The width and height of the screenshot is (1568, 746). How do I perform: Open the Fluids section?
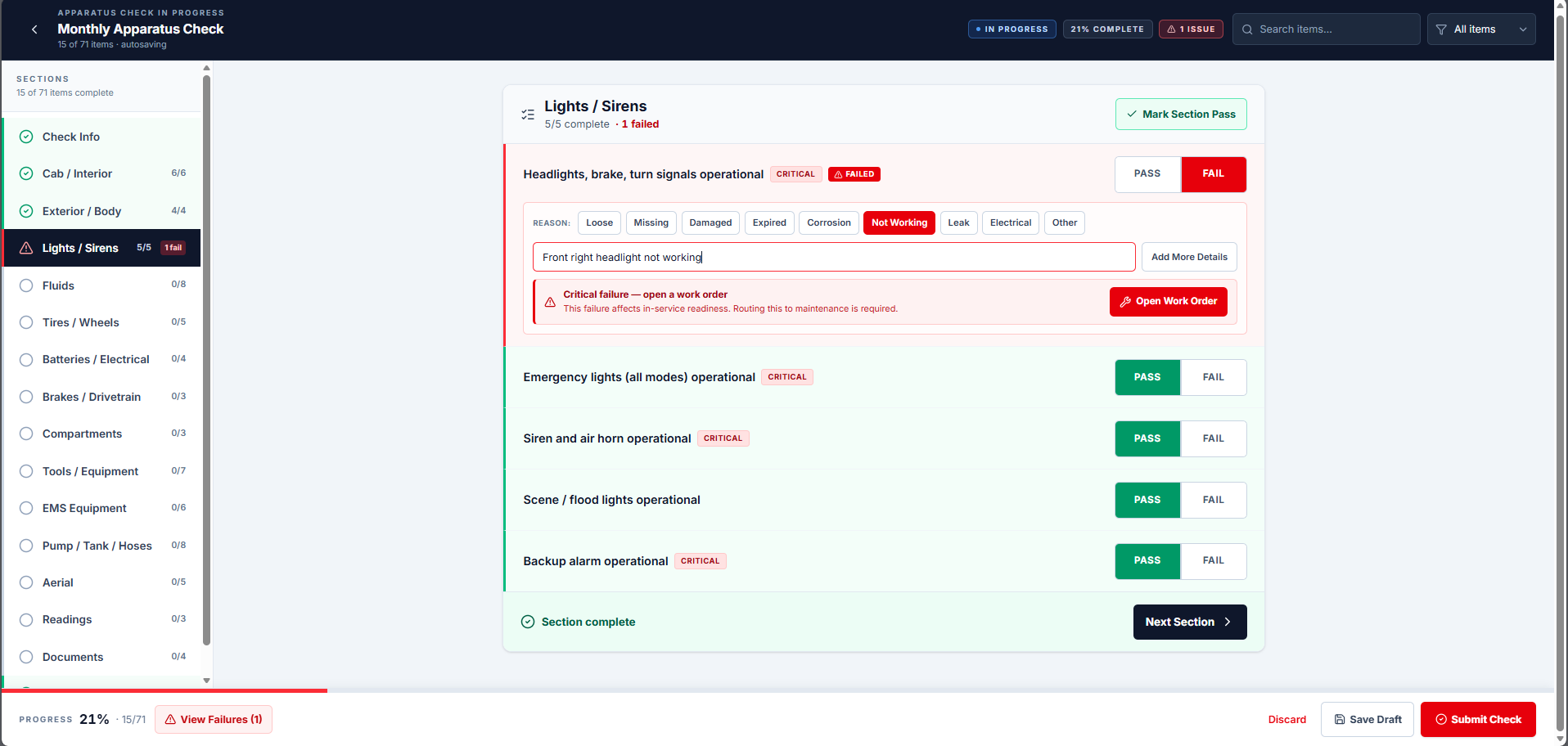coord(102,285)
